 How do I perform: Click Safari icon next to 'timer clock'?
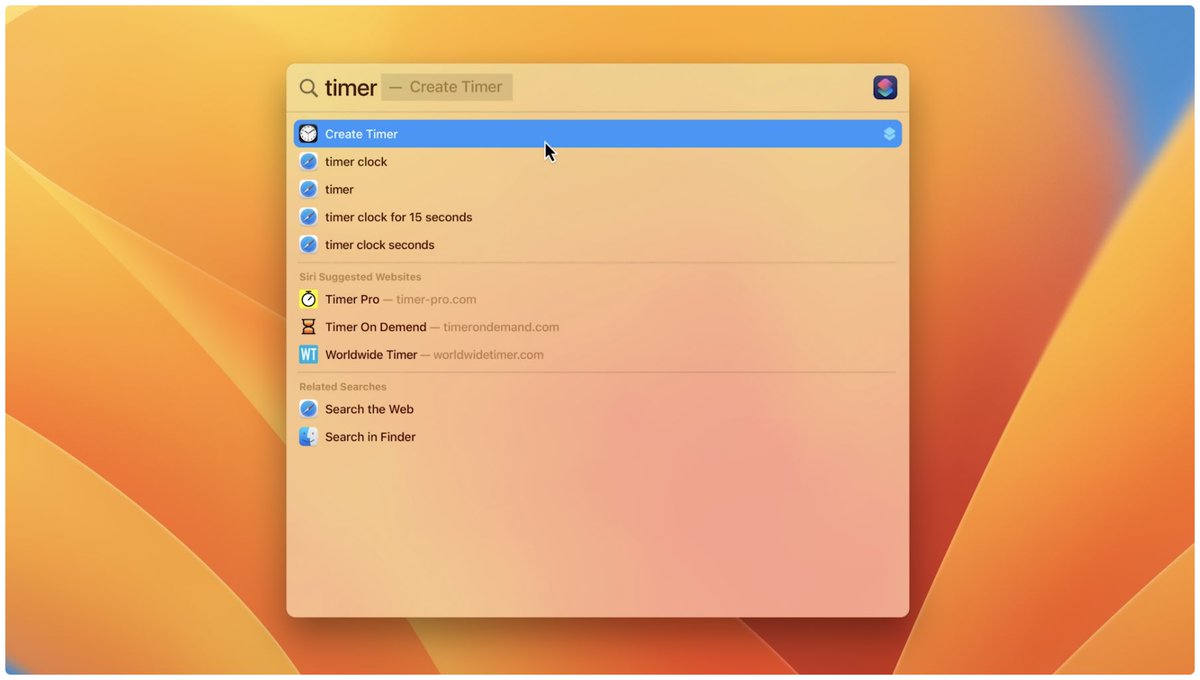308,162
